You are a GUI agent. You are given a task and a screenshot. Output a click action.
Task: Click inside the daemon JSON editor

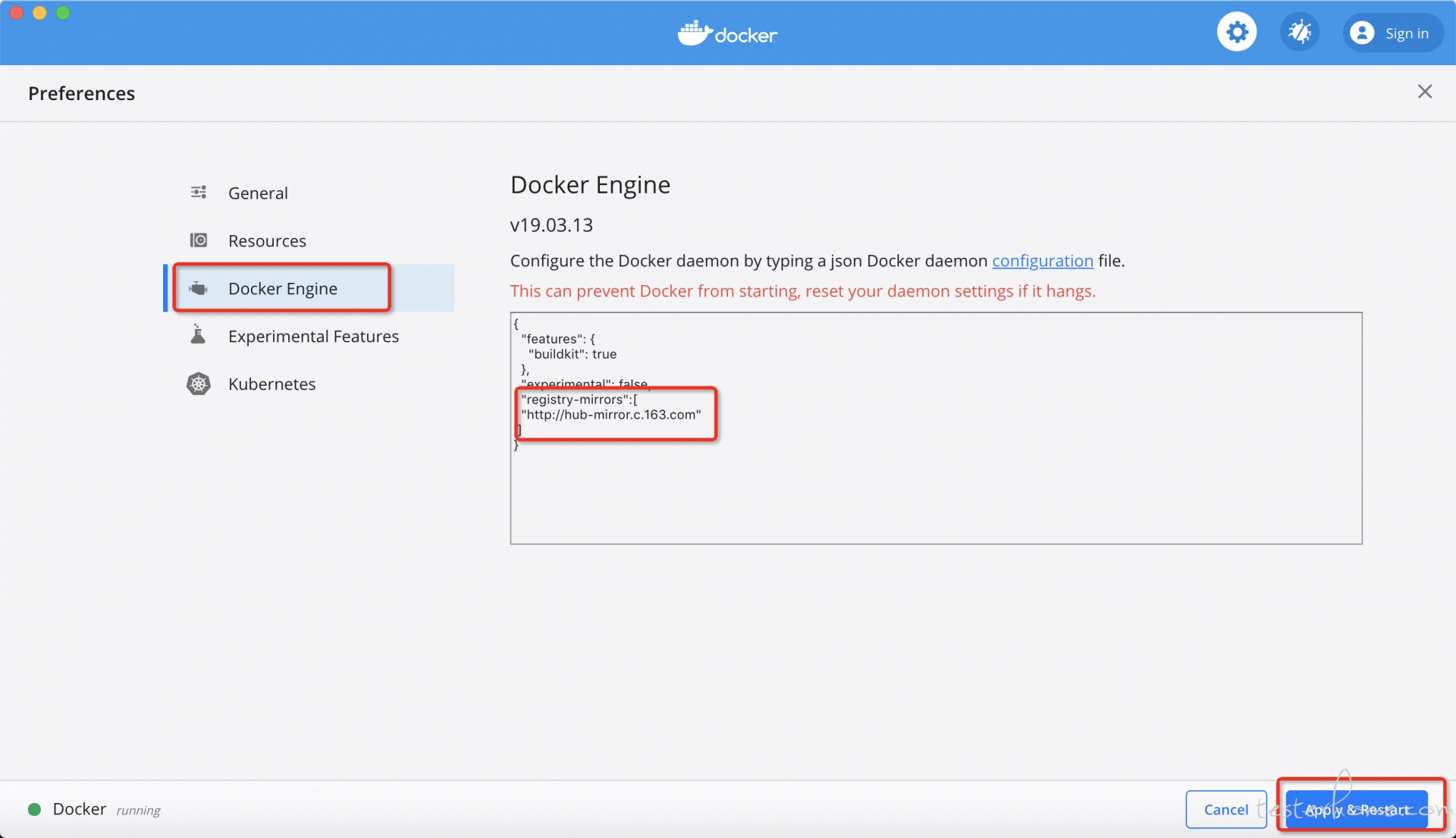(936, 428)
